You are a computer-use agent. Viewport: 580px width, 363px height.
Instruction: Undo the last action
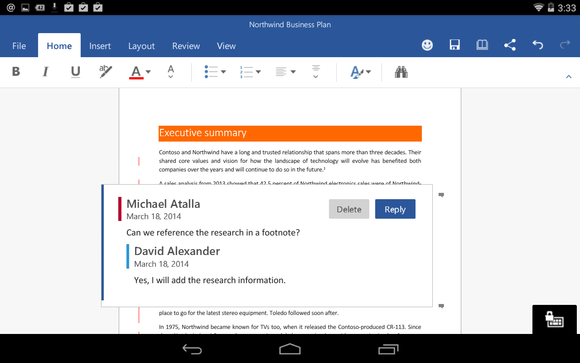point(538,45)
